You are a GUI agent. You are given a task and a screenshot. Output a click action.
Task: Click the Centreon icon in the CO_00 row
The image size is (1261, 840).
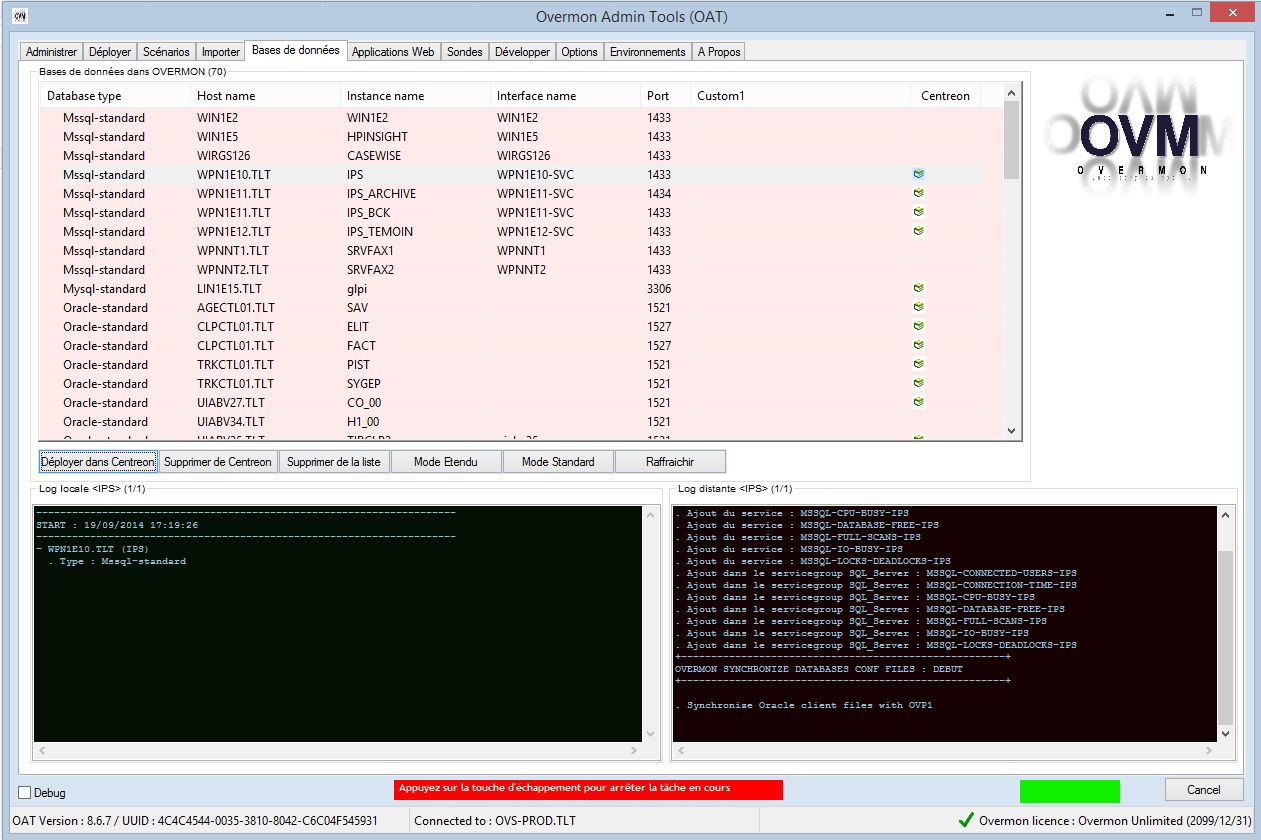[918, 402]
